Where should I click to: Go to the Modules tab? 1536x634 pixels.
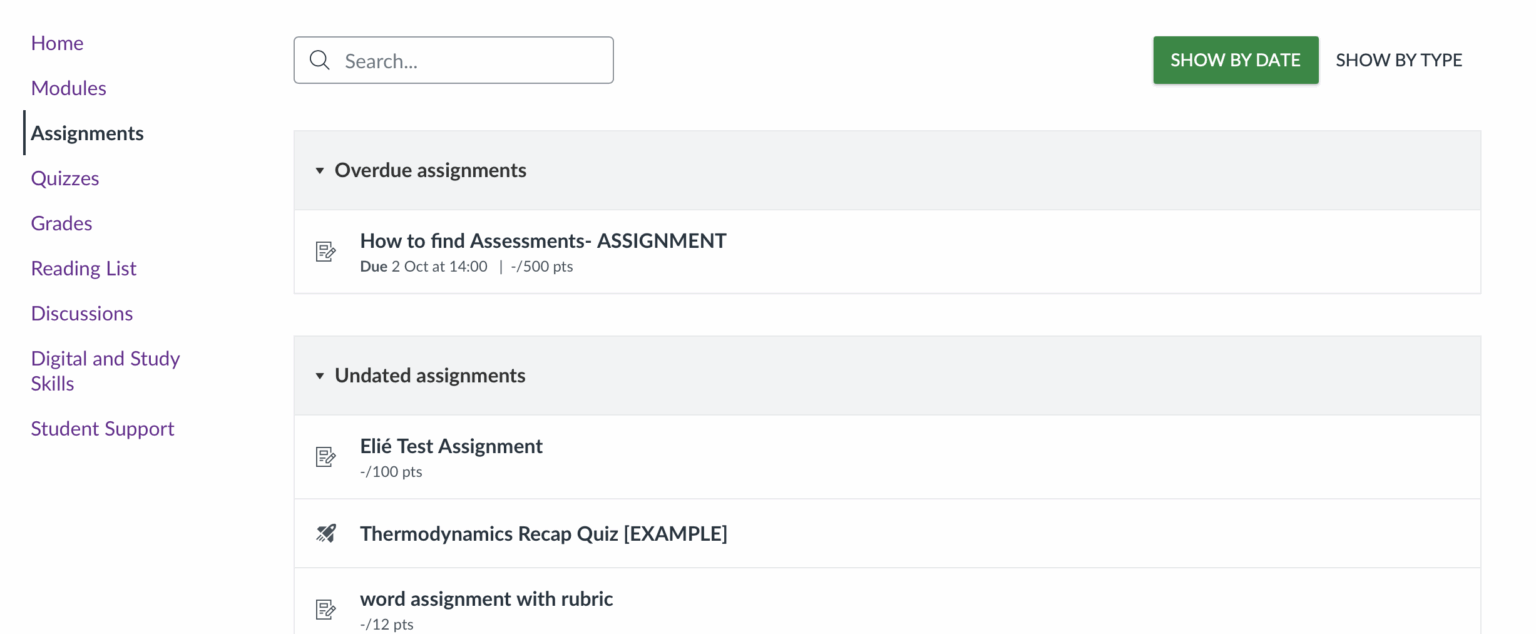[x=68, y=88]
